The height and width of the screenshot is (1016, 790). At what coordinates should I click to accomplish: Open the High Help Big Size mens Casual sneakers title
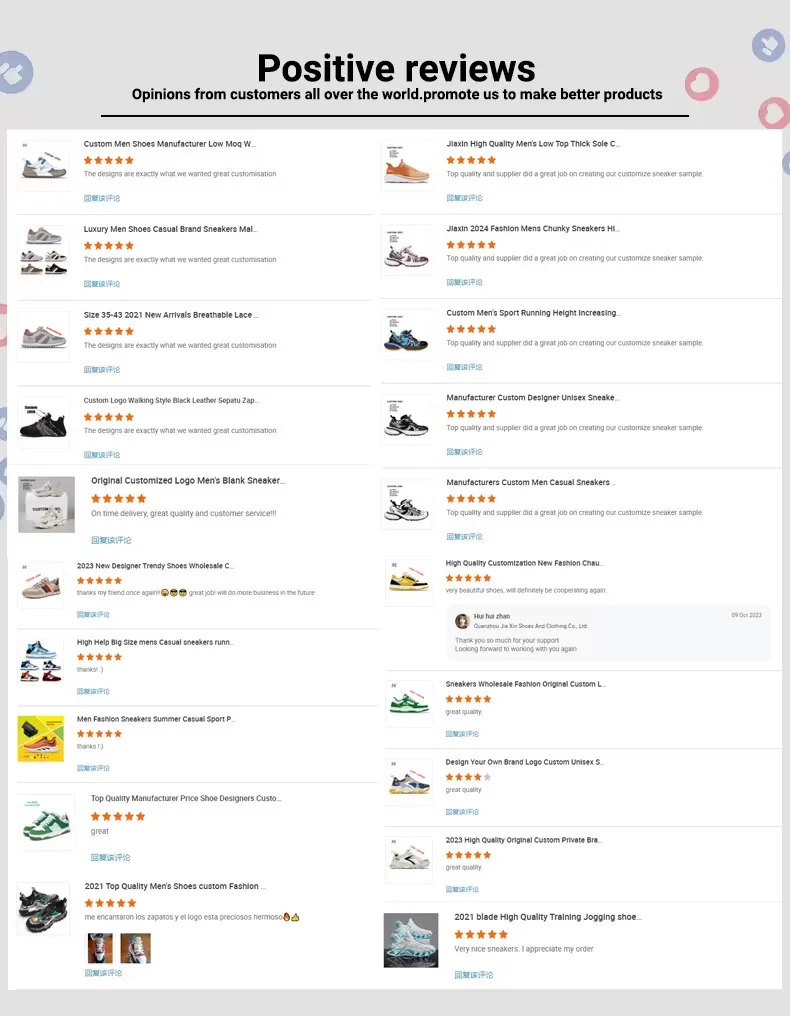pyautogui.click(x=155, y=642)
